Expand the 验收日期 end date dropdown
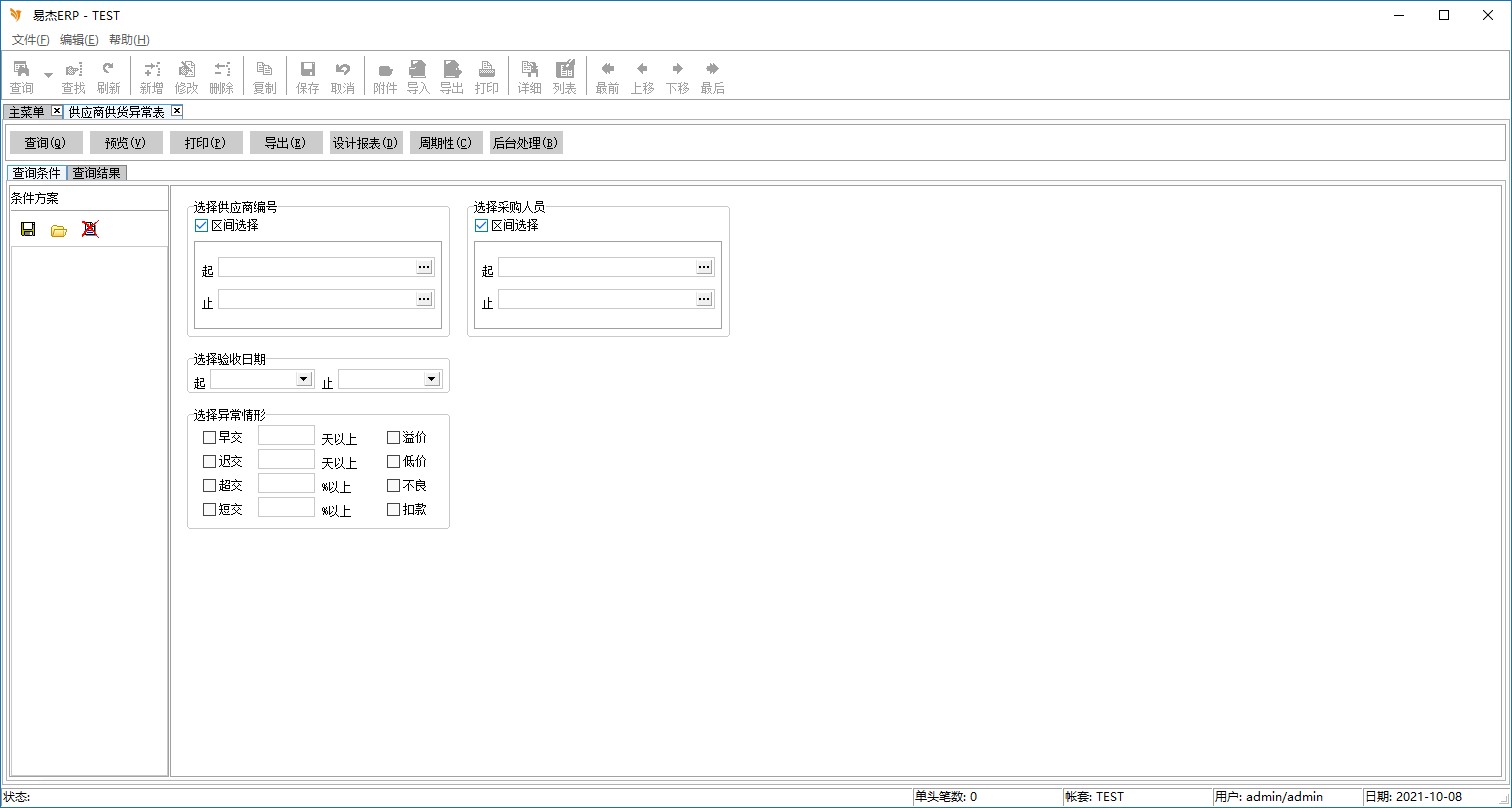This screenshot has width=1512, height=808. [431, 379]
